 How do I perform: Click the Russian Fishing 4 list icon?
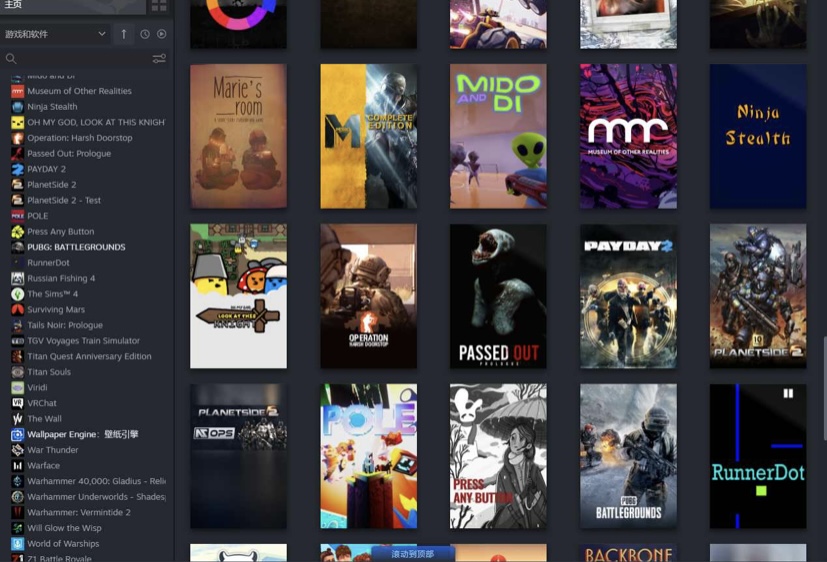(17, 278)
